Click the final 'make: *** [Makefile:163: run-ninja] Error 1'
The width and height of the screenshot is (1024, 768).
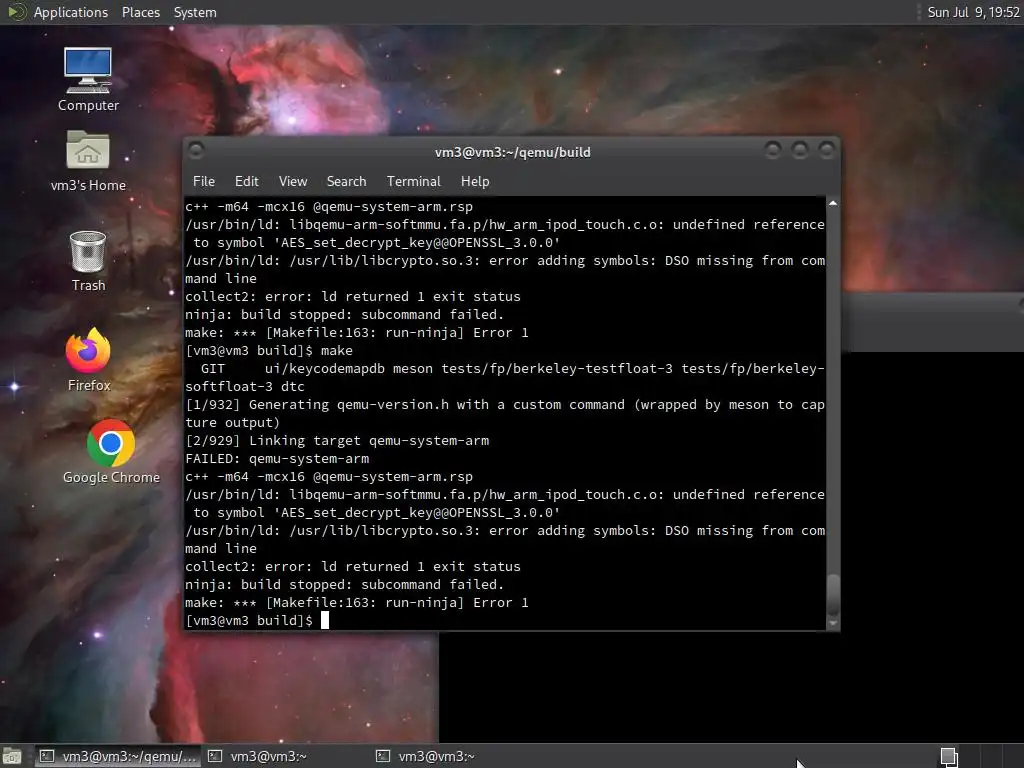tap(357, 603)
